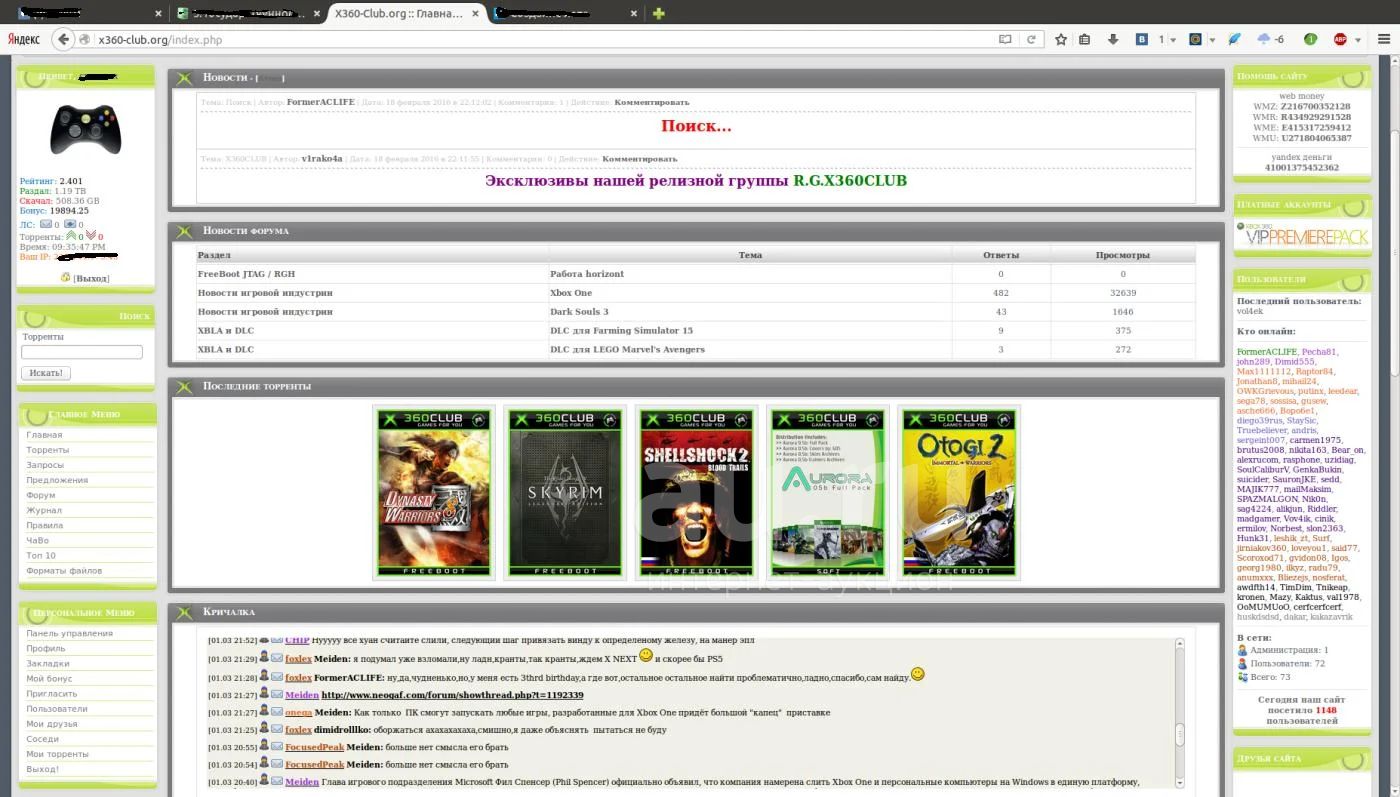Open latest user vol4ek profile
Image resolution: width=1400 pixels, height=797 pixels.
[x=1250, y=311]
